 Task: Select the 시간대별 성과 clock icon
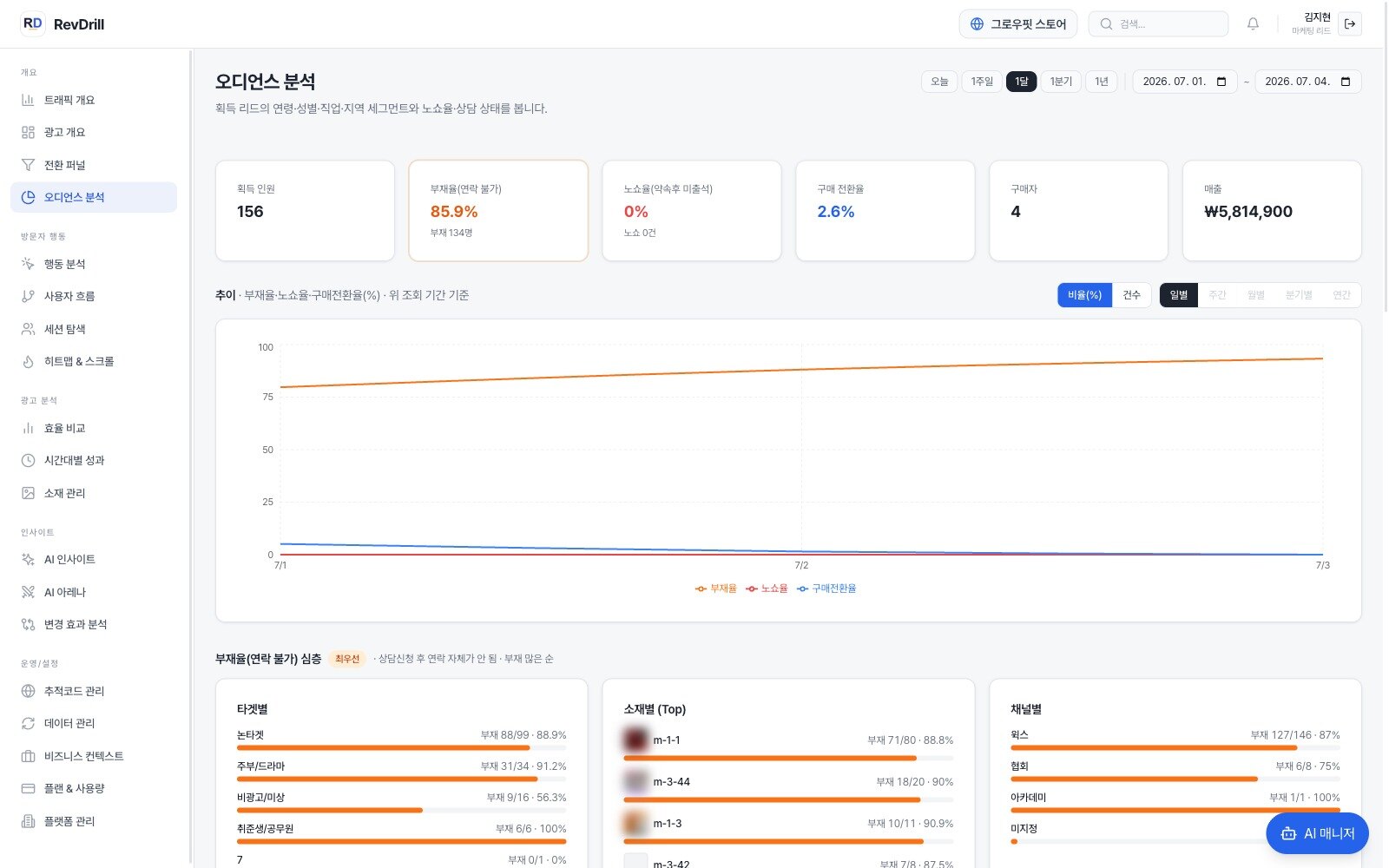[x=28, y=460]
